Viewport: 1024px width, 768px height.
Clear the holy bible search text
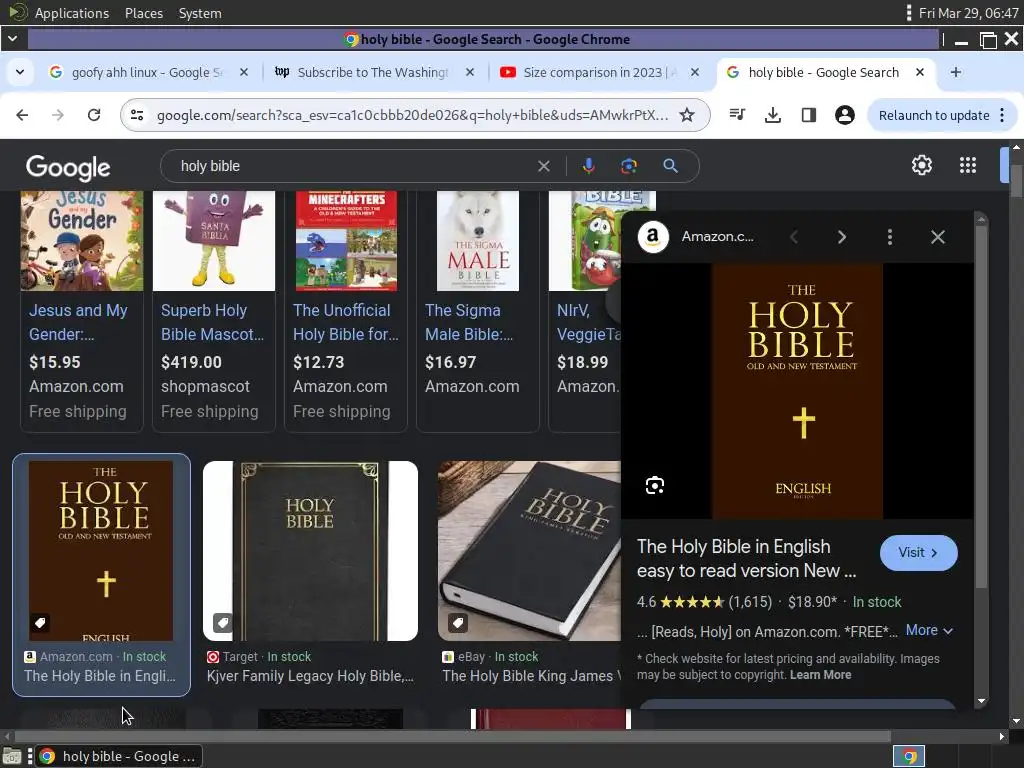click(543, 166)
